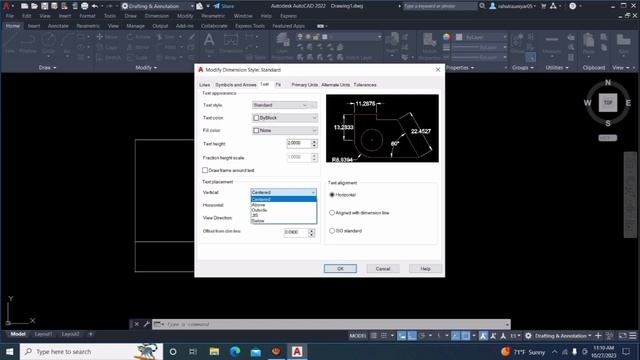
Task: Choose JIS in the Vertical list
Action: click(x=284, y=216)
